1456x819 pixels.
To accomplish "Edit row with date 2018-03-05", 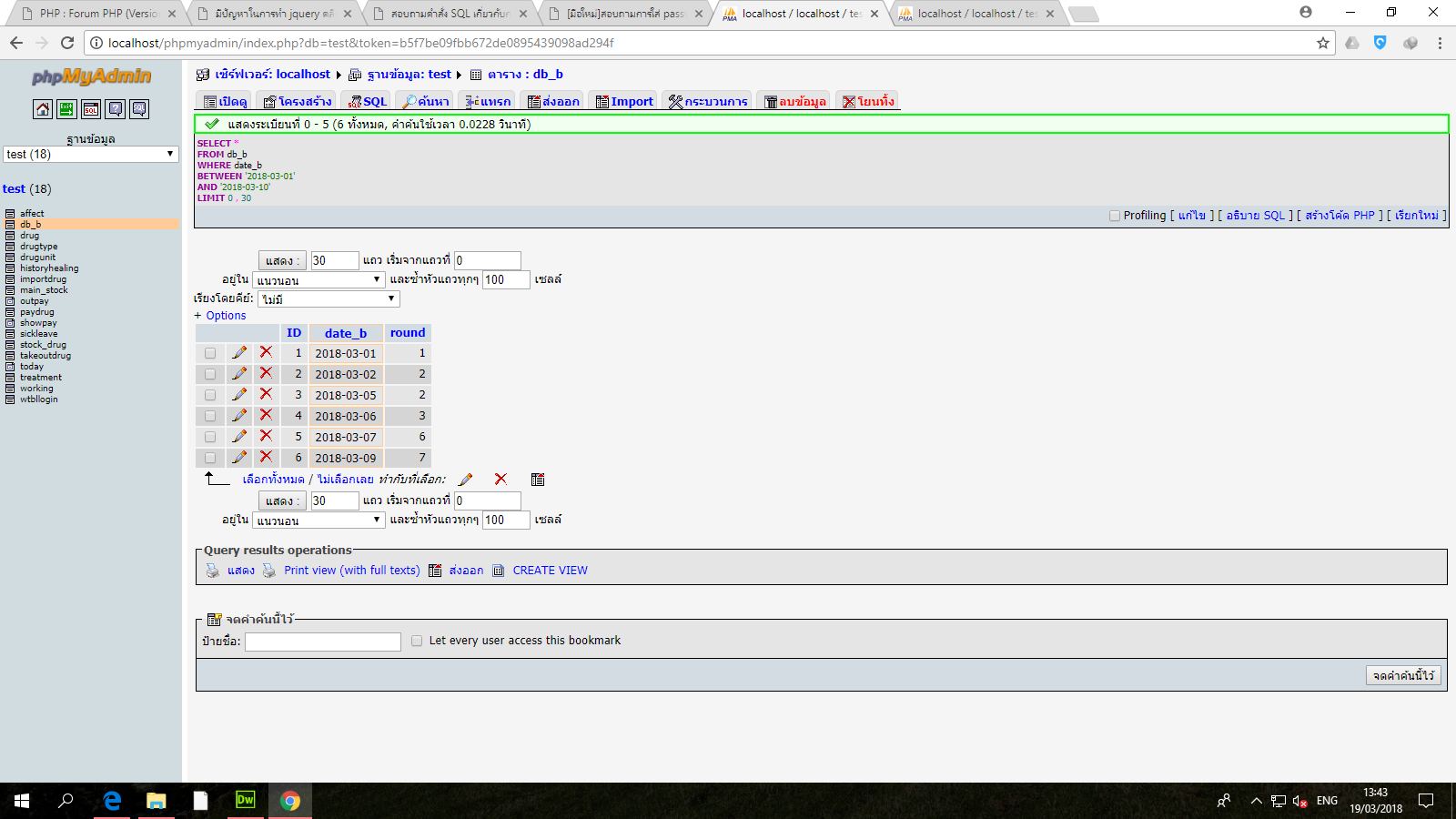I will [239, 394].
